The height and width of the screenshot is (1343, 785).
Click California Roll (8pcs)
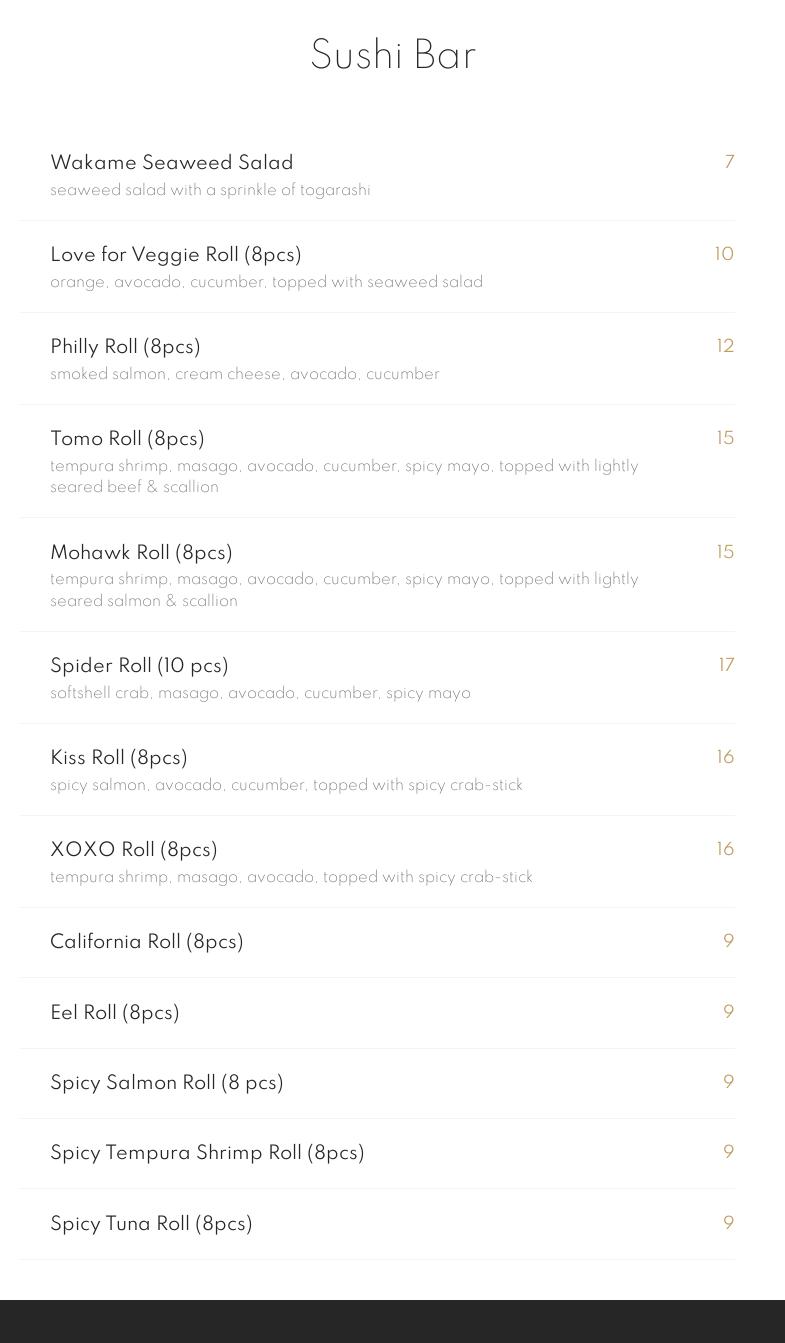tap(147, 941)
